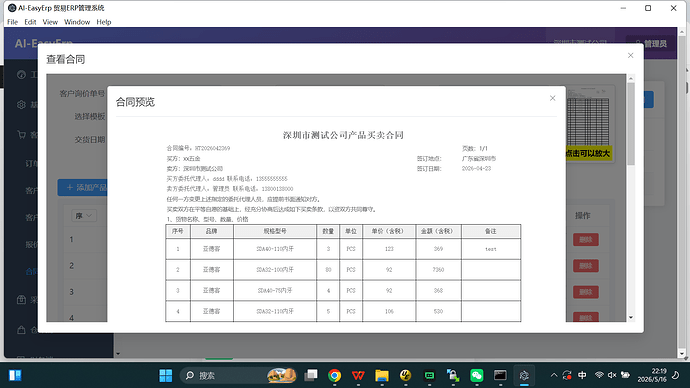Toggle the 中 input method indicator
This screenshot has height=388, width=690.
(x=582, y=375)
